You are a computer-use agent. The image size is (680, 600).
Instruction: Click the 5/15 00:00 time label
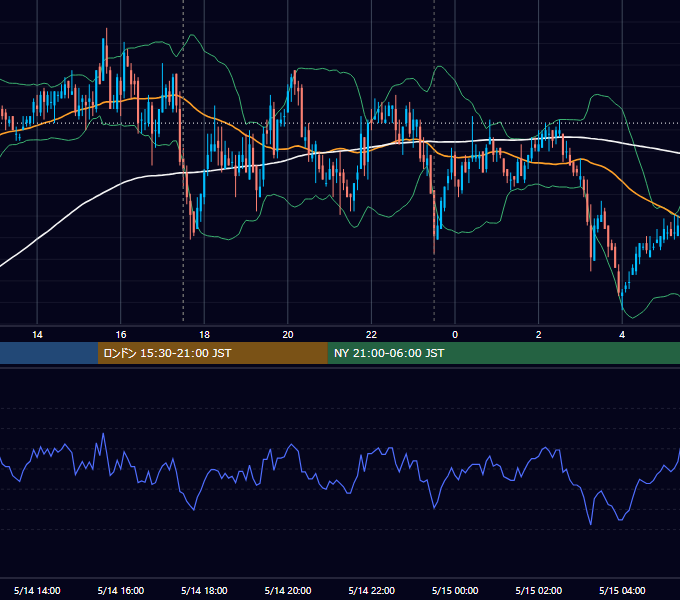[455, 590]
